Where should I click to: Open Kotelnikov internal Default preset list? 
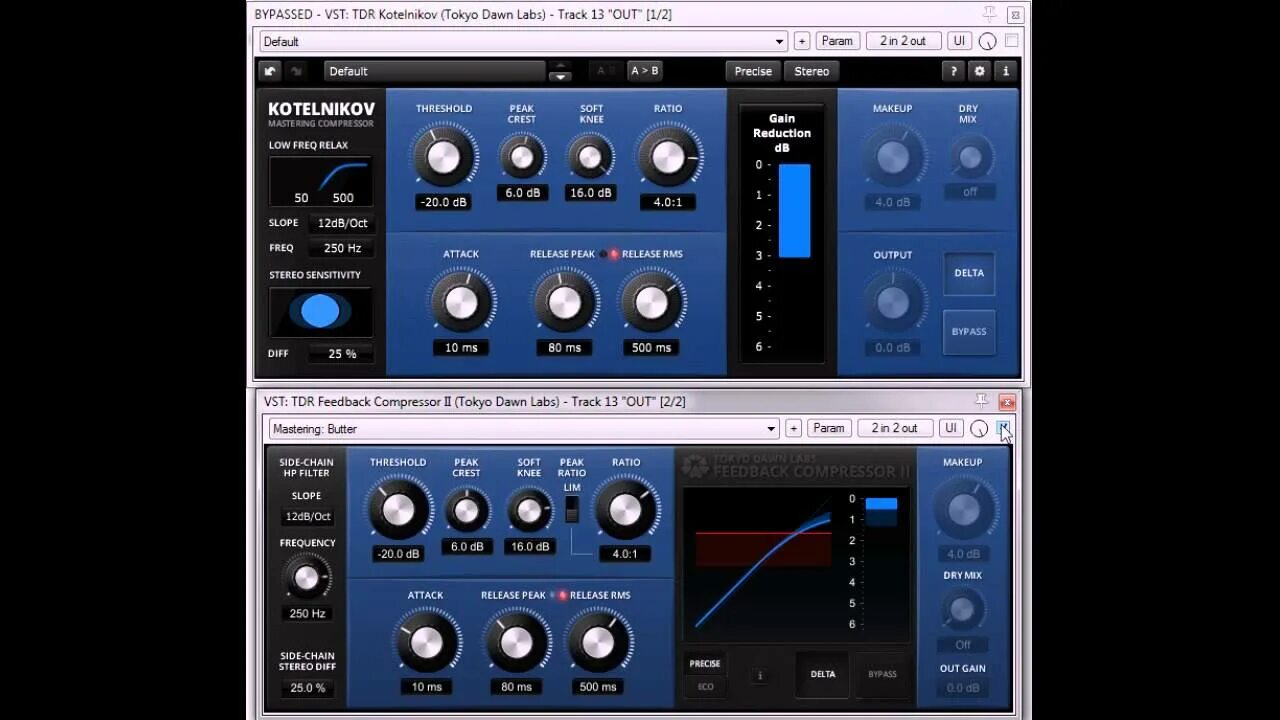click(x=434, y=71)
